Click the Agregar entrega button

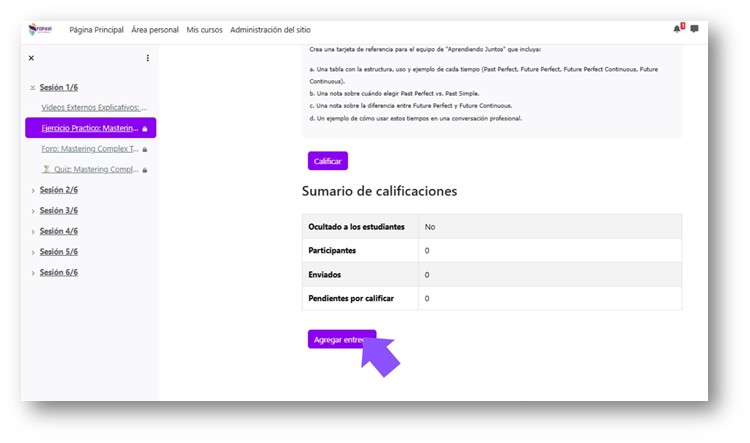(x=341, y=340)
